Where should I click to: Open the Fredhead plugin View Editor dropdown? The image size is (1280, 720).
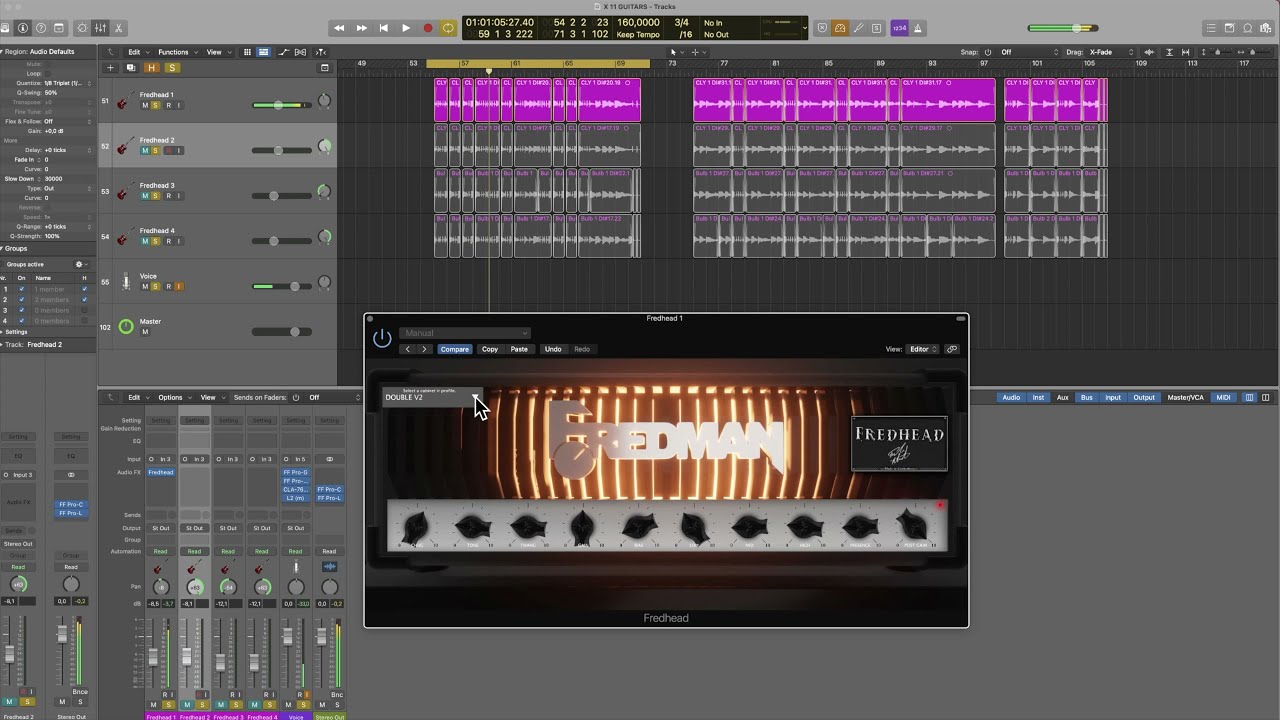coord(922,349)
